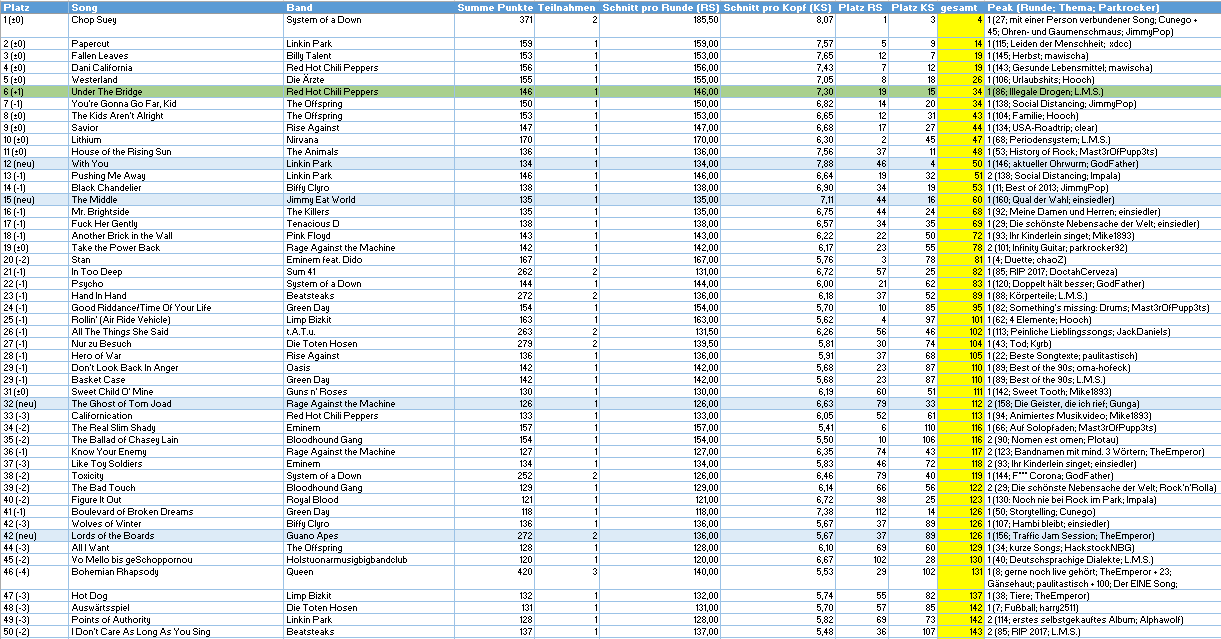Select the Westerland song cell
1221x639 pixels.
[x=176, y=80]
